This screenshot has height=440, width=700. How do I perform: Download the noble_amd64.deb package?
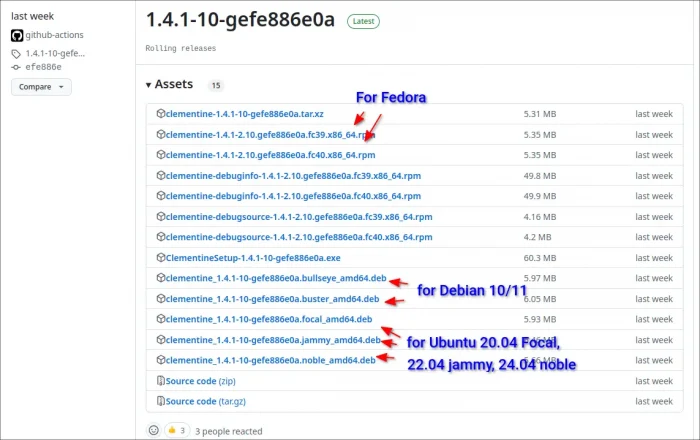271,361
